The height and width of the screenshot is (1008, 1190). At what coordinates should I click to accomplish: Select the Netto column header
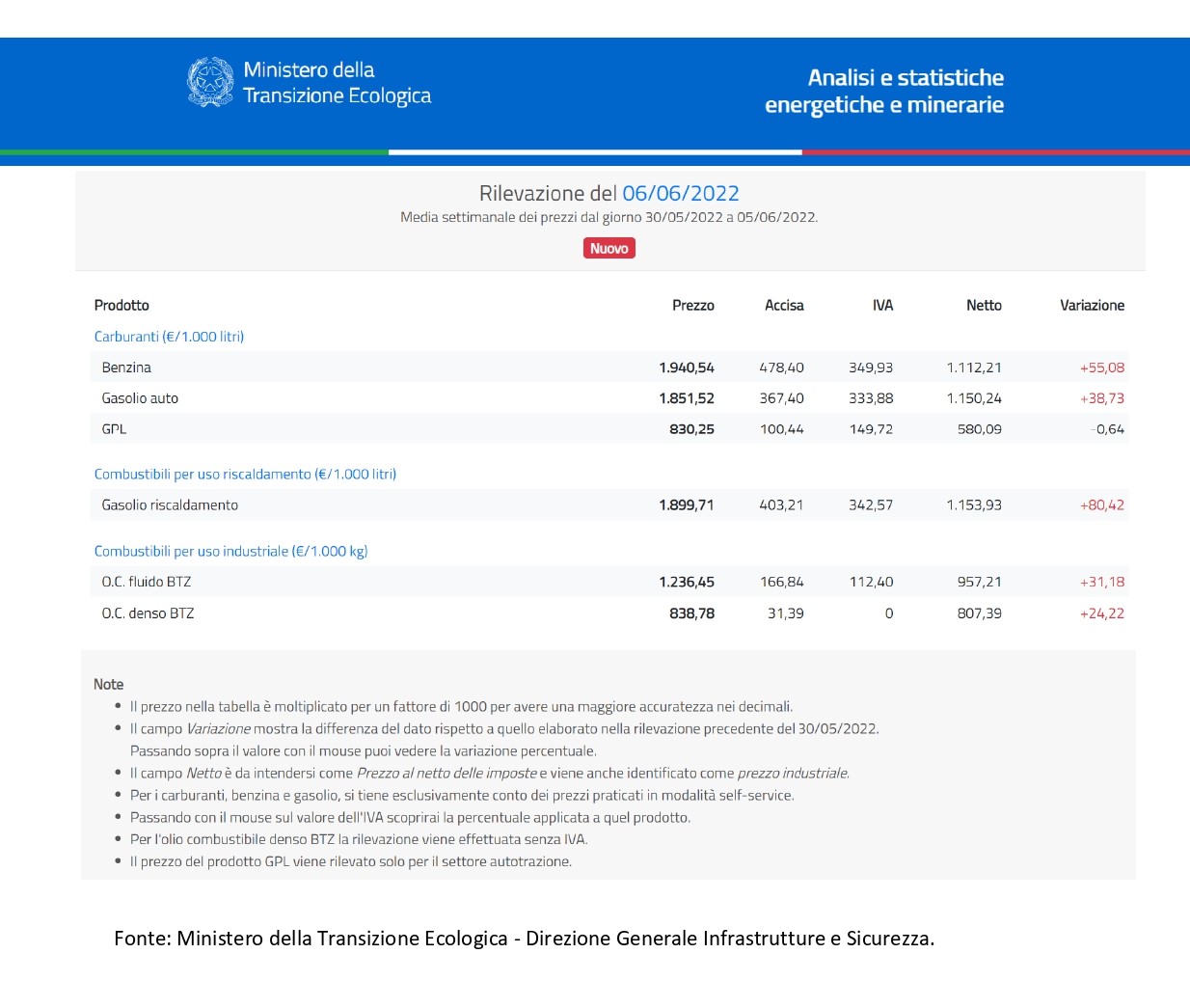984,305
